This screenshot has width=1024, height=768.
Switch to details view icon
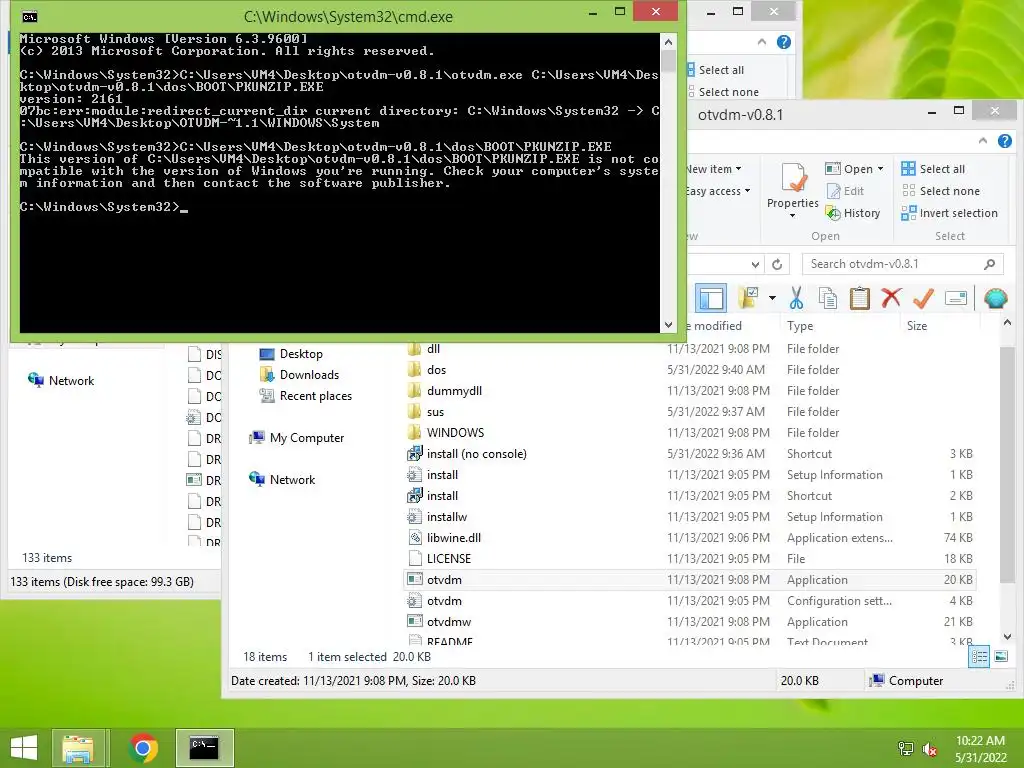tap(979, 656)
